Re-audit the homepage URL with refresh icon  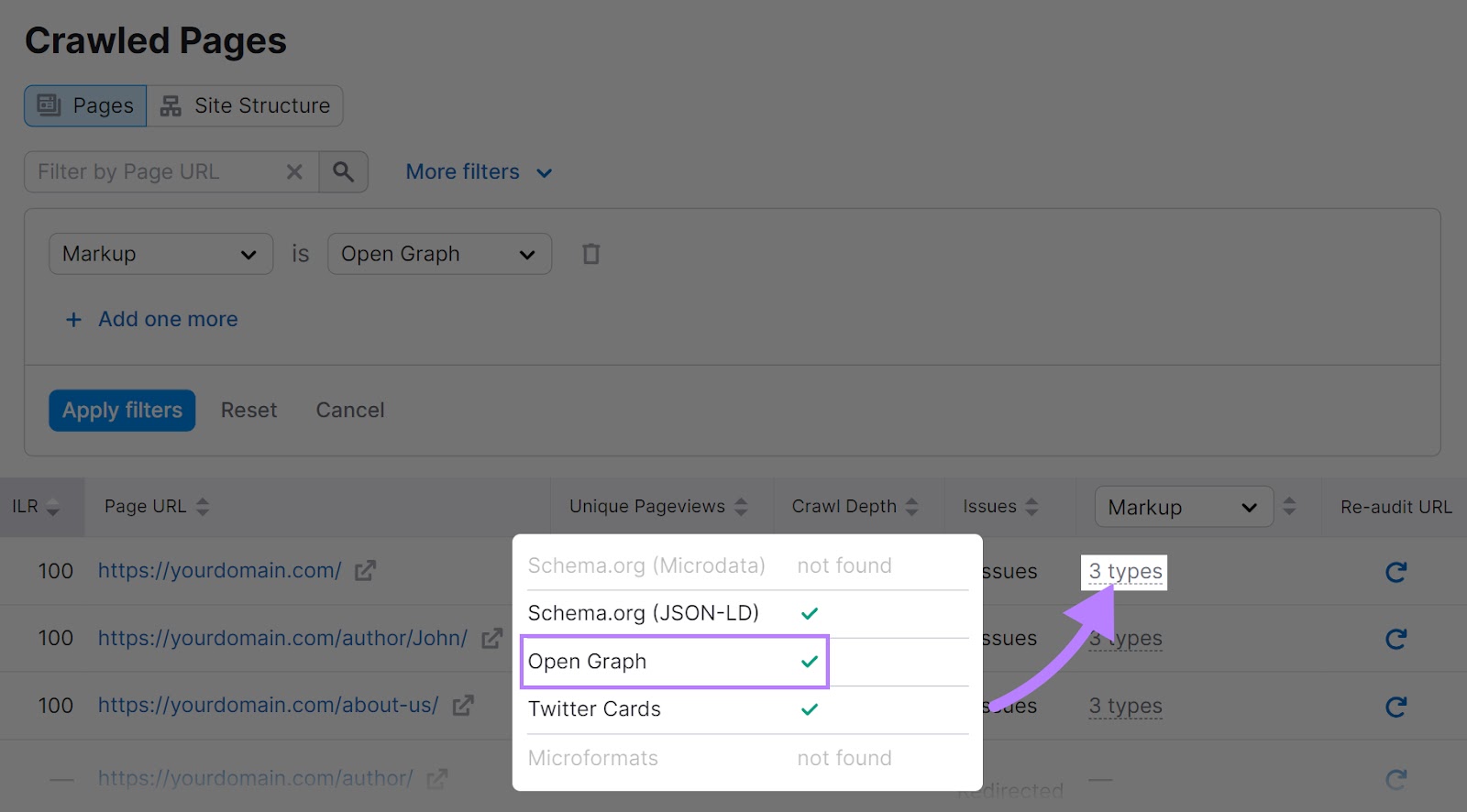(x=1395, y=572)
